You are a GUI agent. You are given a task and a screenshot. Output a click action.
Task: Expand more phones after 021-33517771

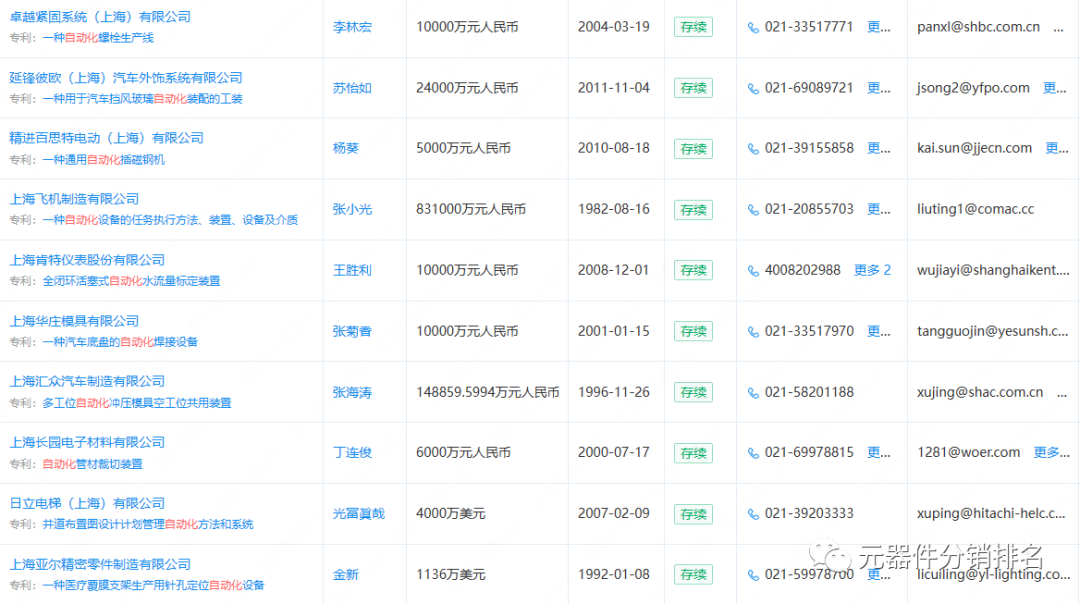tap(879, 28)
